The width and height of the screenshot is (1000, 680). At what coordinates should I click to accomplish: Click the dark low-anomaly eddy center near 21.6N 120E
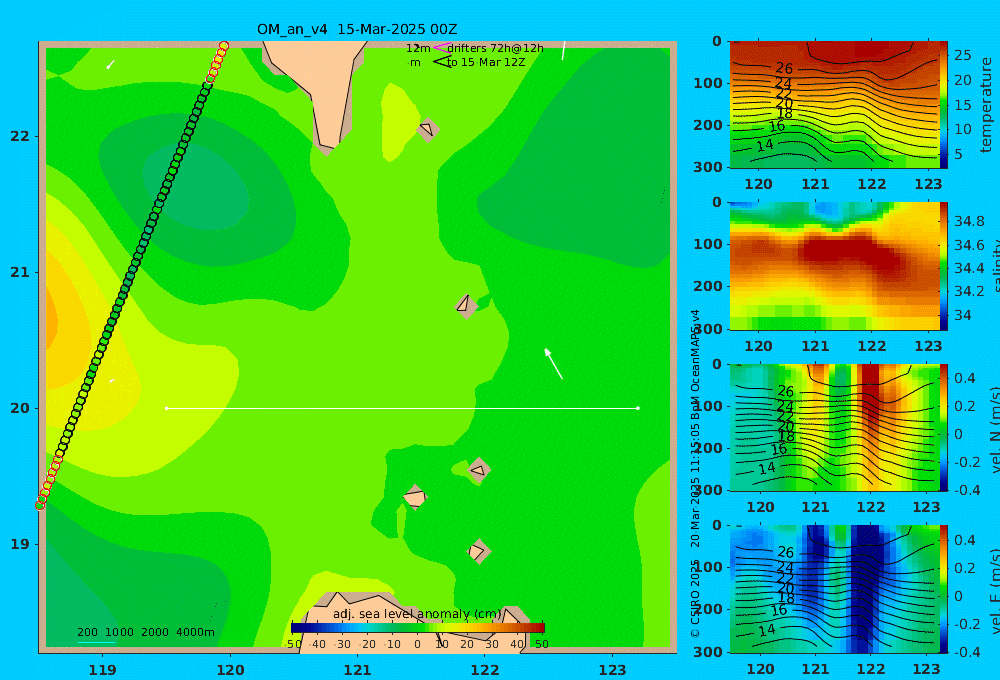(195, 188)
